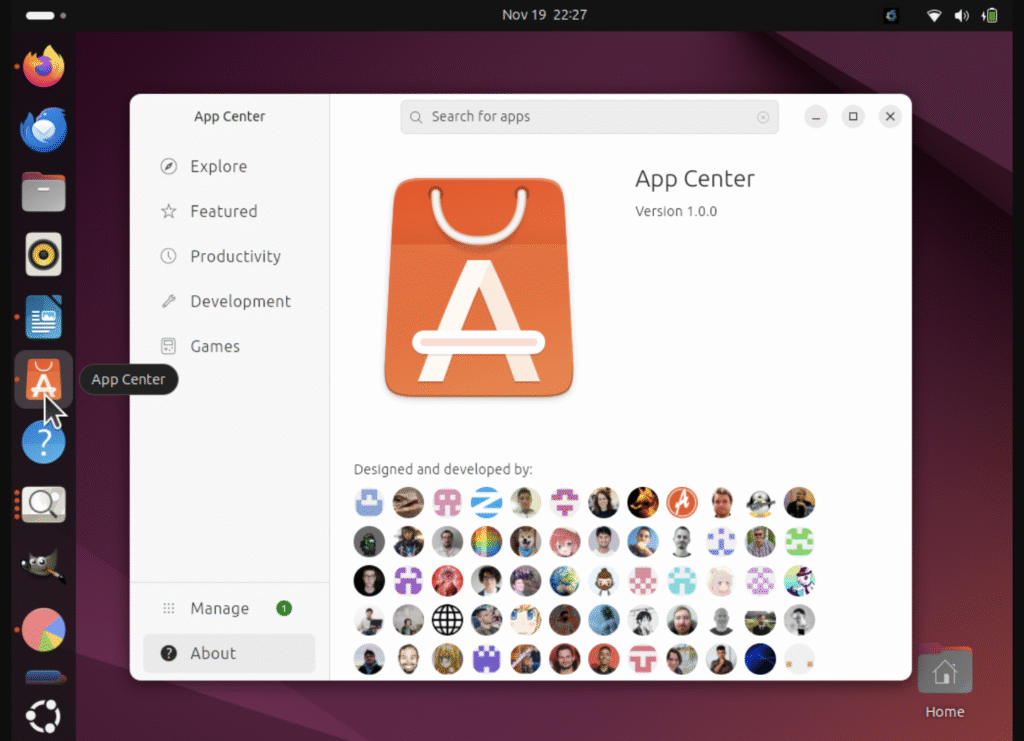Launch Rhythmbox from the dock
The width and height of the screenshot is (1024, 741).
(x=44, y=254)
